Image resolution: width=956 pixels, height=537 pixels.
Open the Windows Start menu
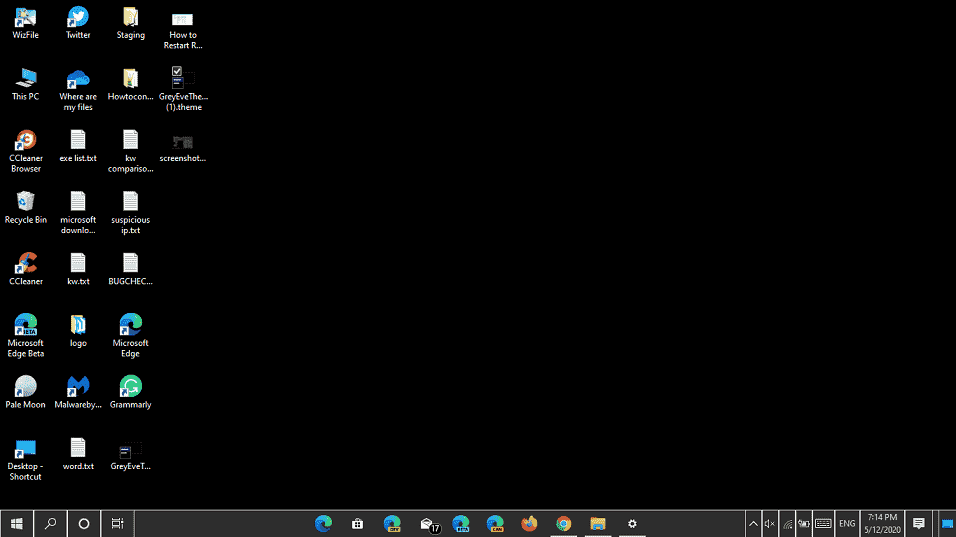(x=16, y=524)
